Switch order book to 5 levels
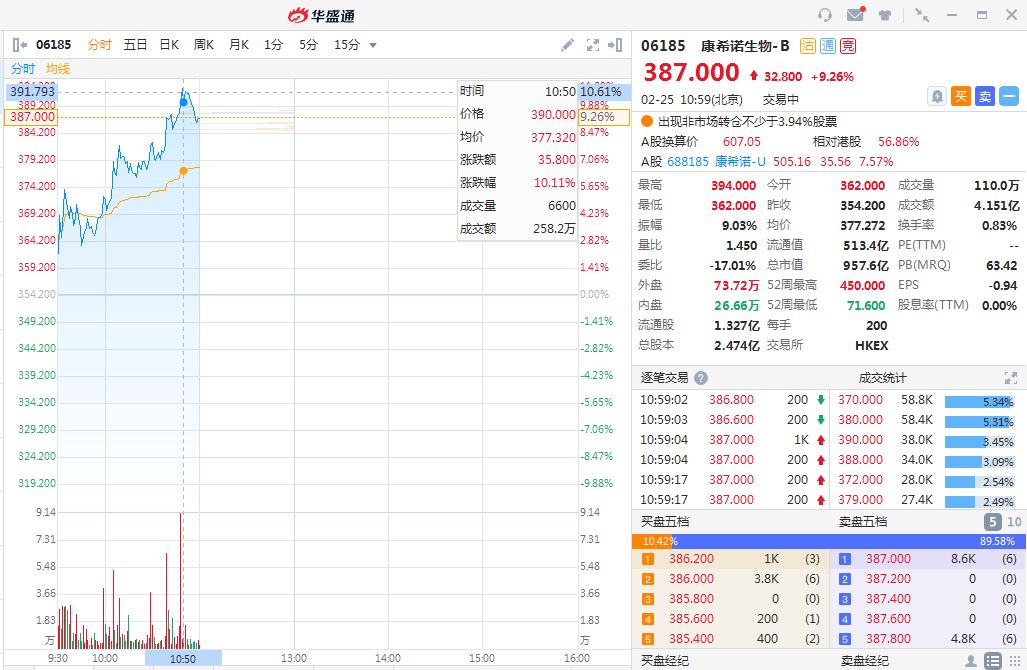Image resolution: width=1027 pixels, height=670 pixels. [992, 522]
